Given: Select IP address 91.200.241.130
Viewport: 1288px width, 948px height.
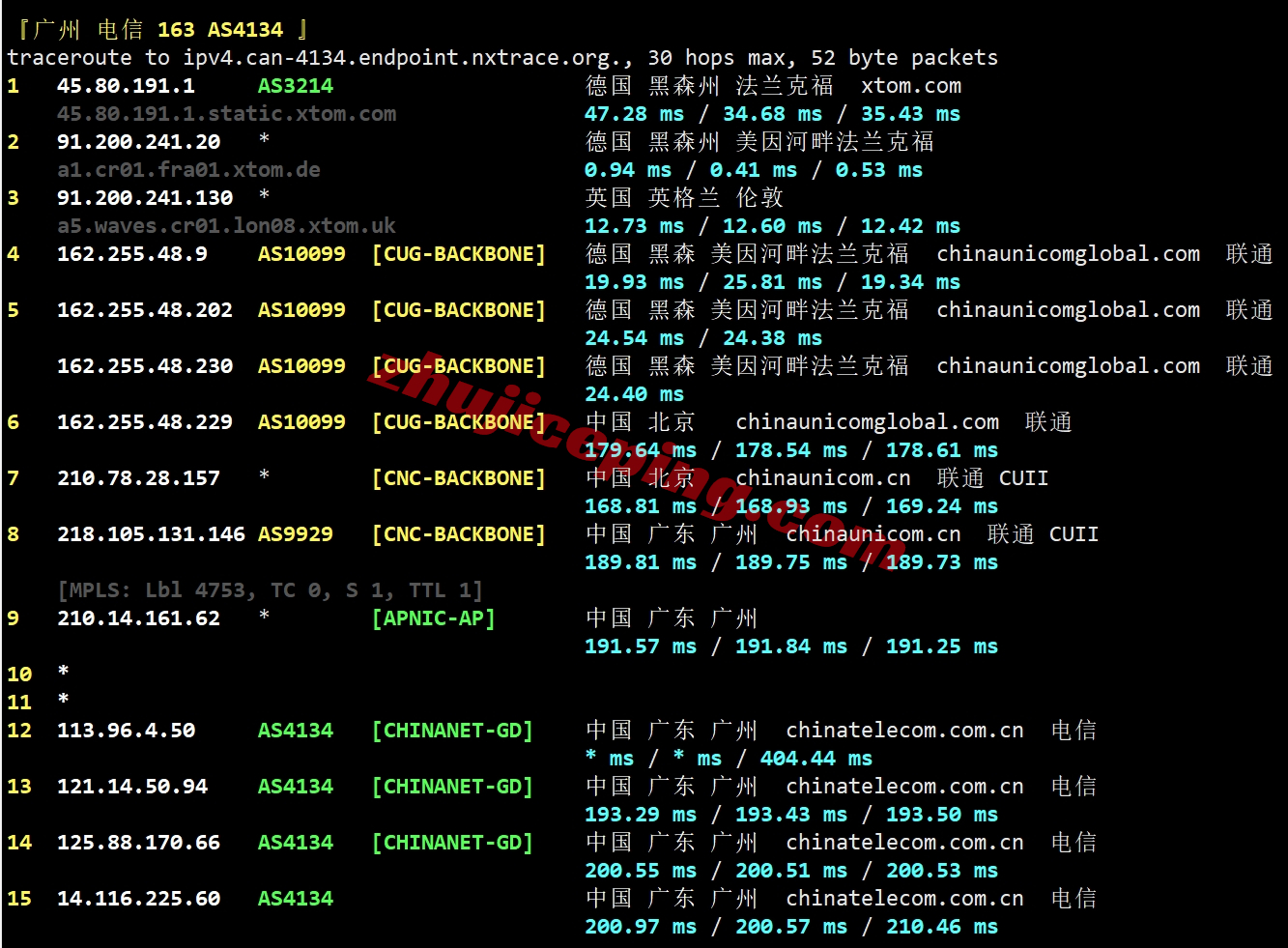Looking at the screenshot, I should pos(145,198).
